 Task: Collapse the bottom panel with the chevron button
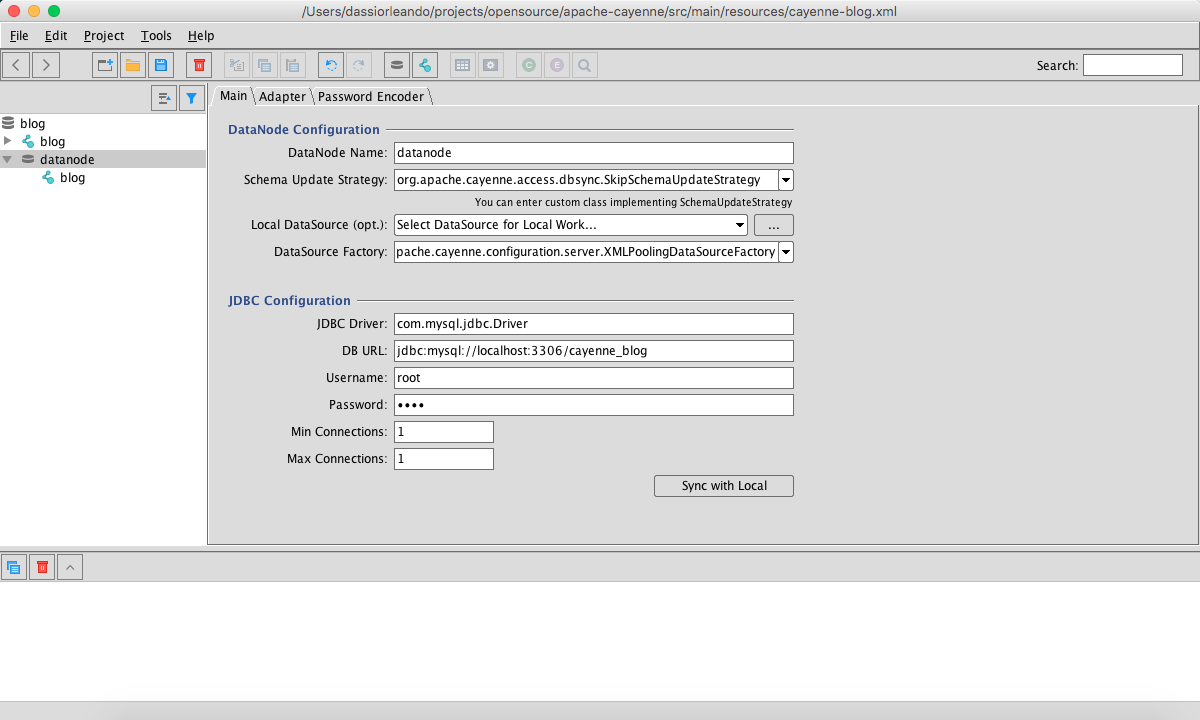point(70,567)
